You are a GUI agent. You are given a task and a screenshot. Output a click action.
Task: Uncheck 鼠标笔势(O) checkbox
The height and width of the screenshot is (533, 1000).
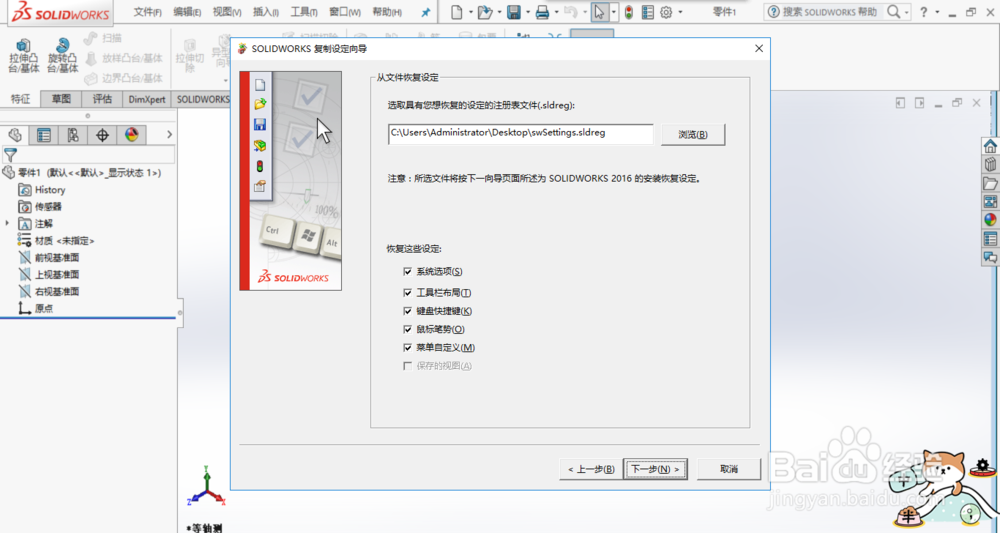tap(408, 330)
